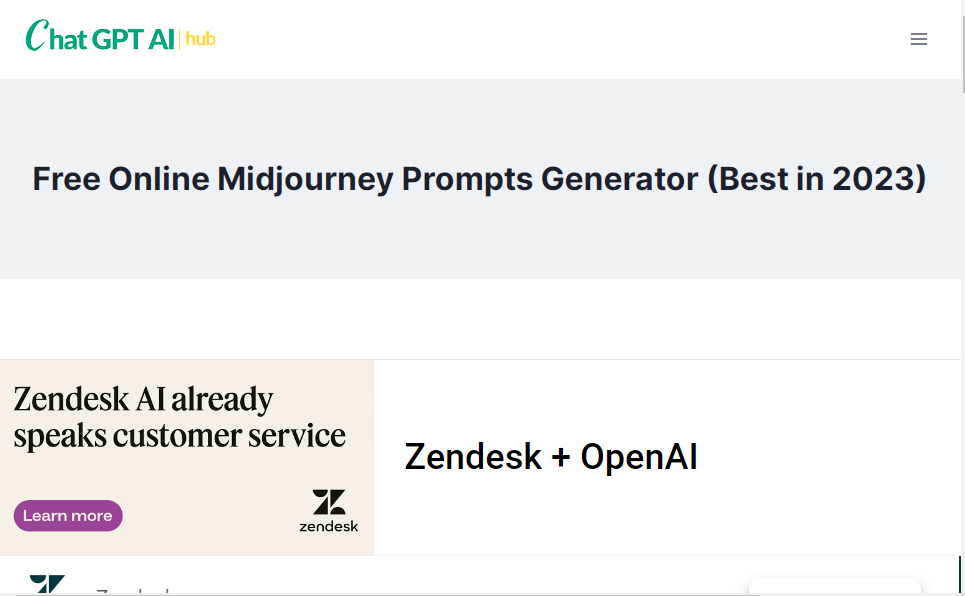Screen dimensions: 965x596
Task: Click '(Best in 2023)' in the page title
Action: tap(817, 179)
